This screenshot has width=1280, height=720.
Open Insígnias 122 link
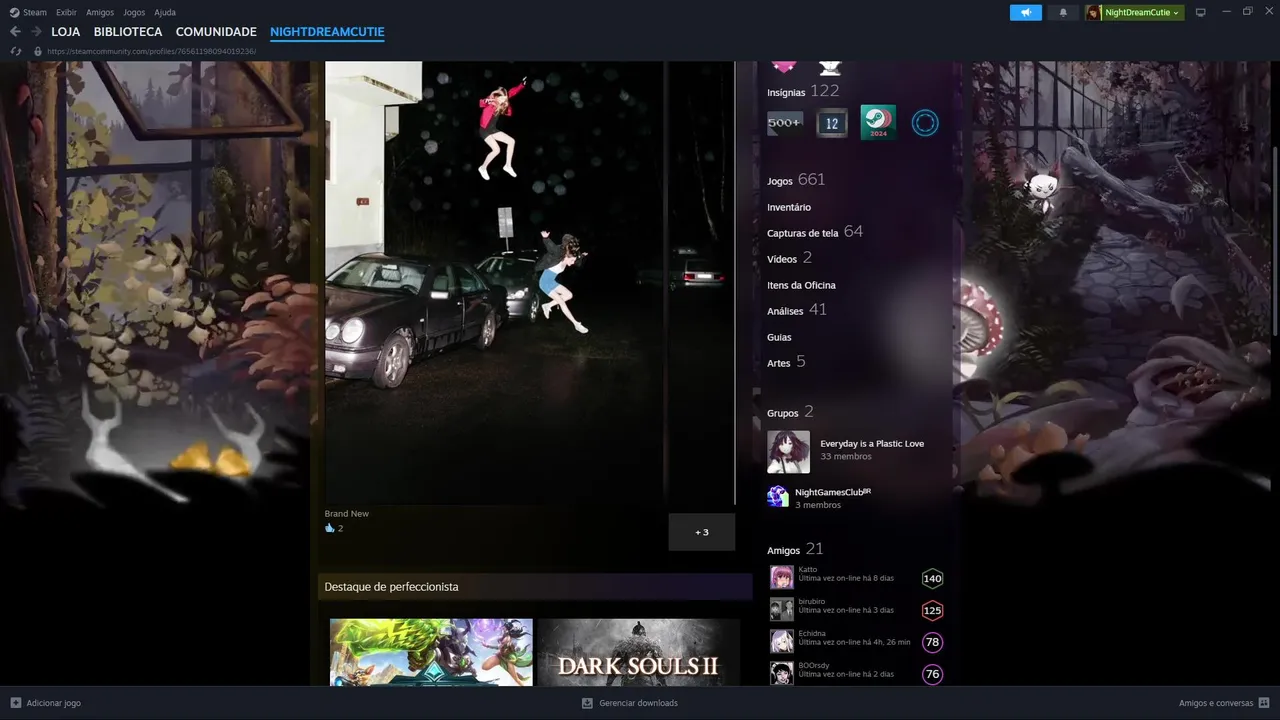(803, 91)
